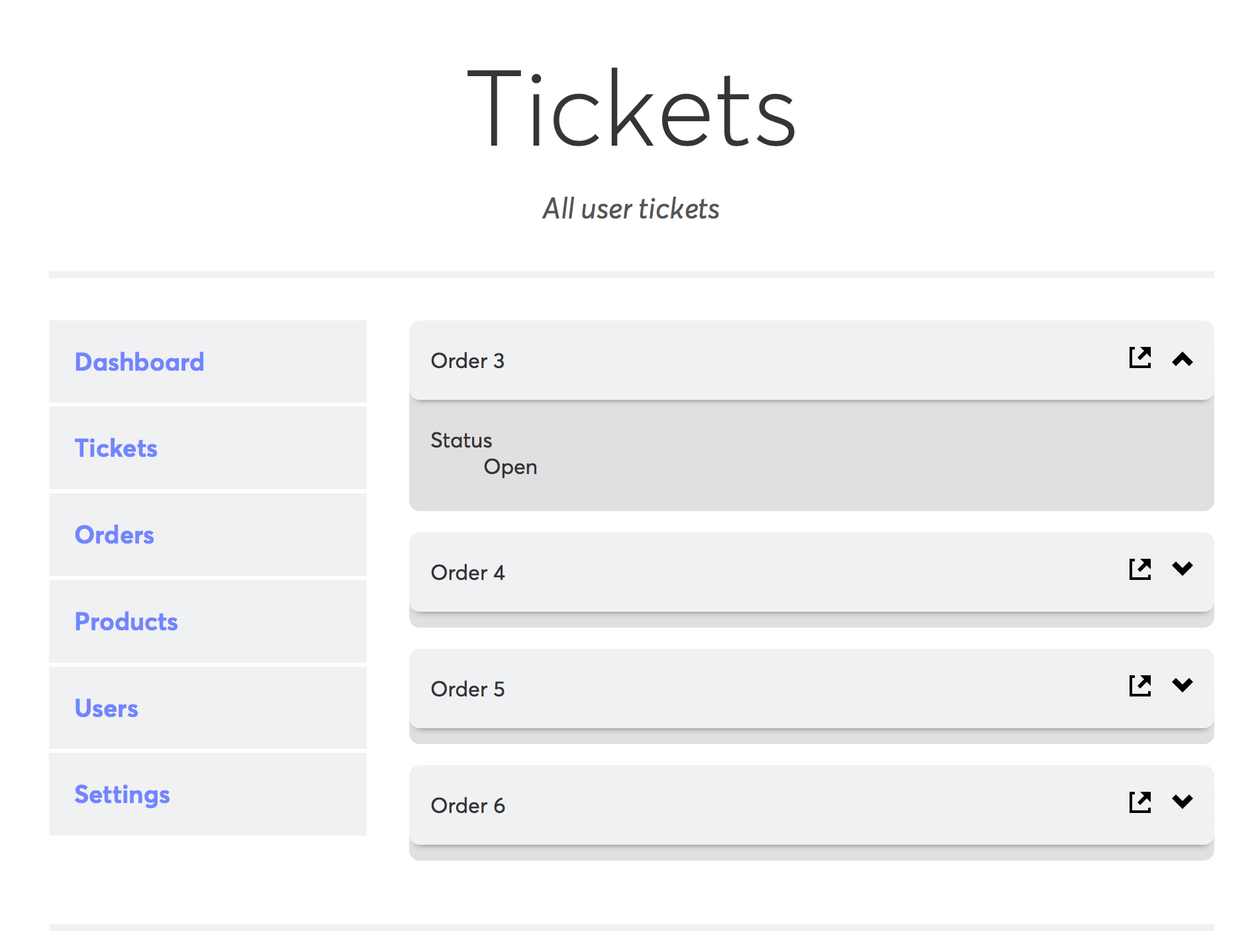Select Tickets in the sidebar menu
Viewport: 1258px width, 952px height.
[116, 448]
